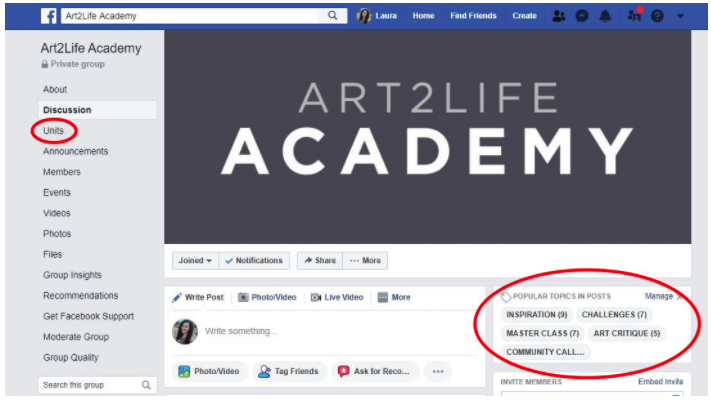This screenshot has height=400, width=711.
Task: Open More button next to Share
Action: tap(365, 261)
